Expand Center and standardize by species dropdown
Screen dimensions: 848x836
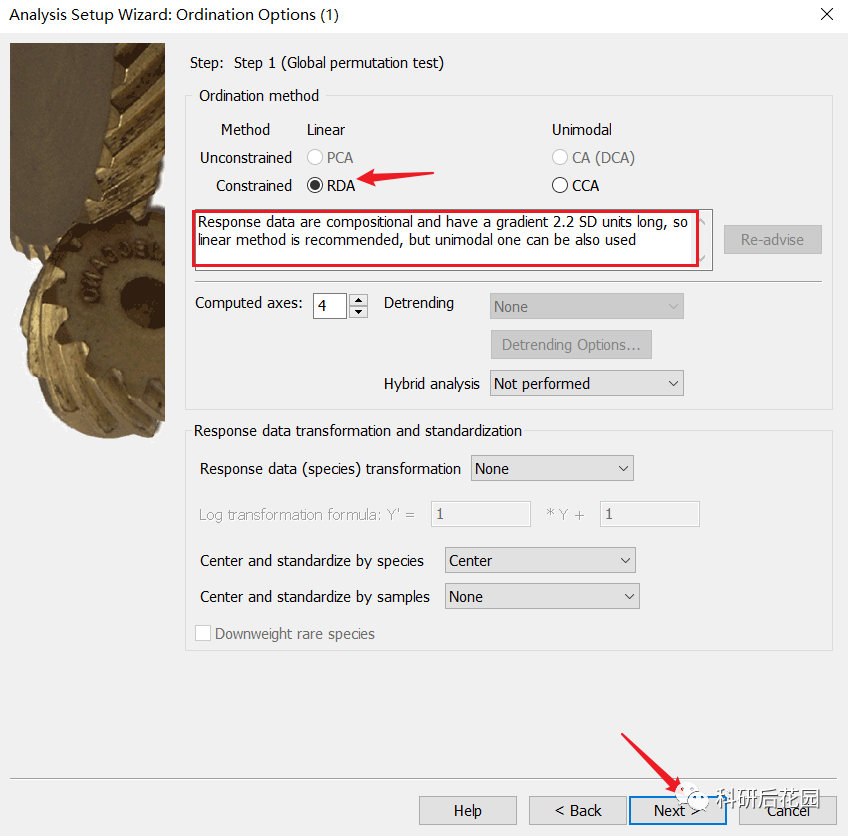(540, 560)
